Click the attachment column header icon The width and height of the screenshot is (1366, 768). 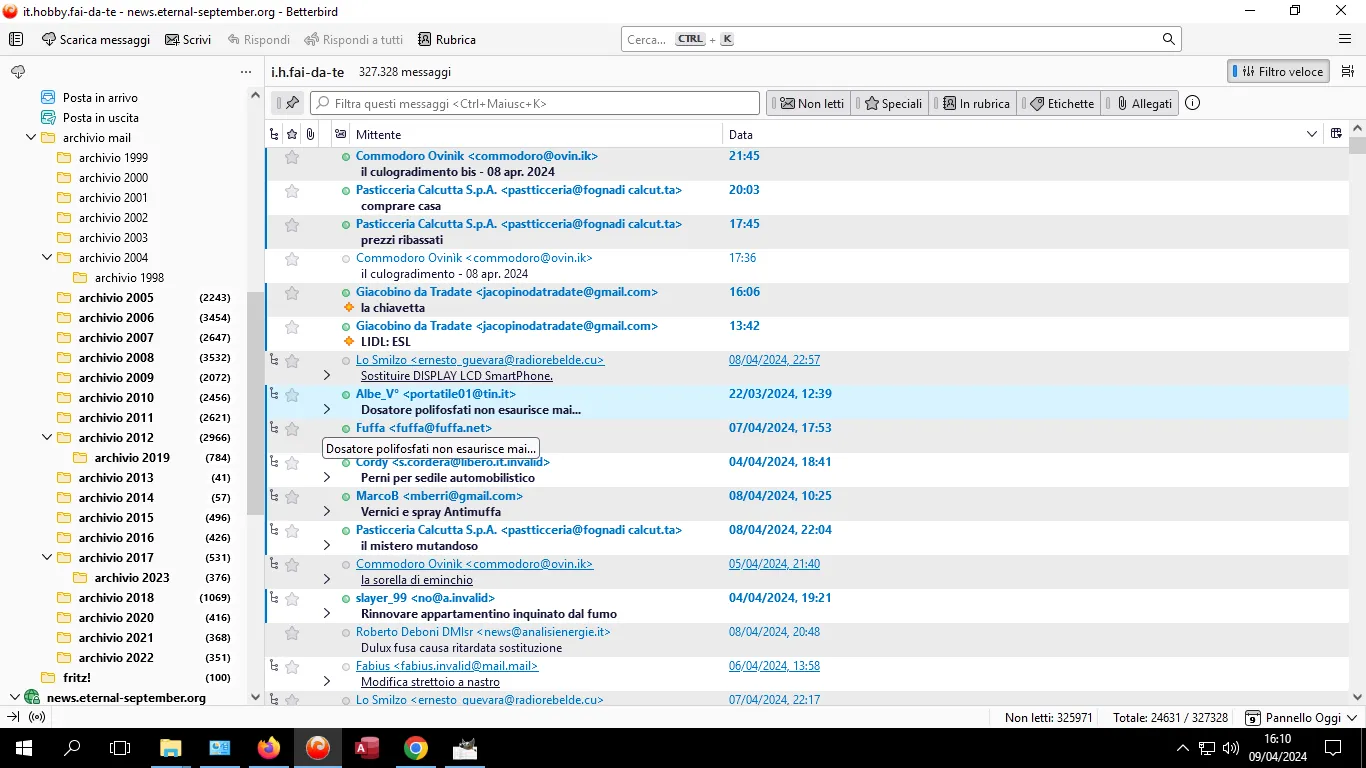(x=311, y=134)
